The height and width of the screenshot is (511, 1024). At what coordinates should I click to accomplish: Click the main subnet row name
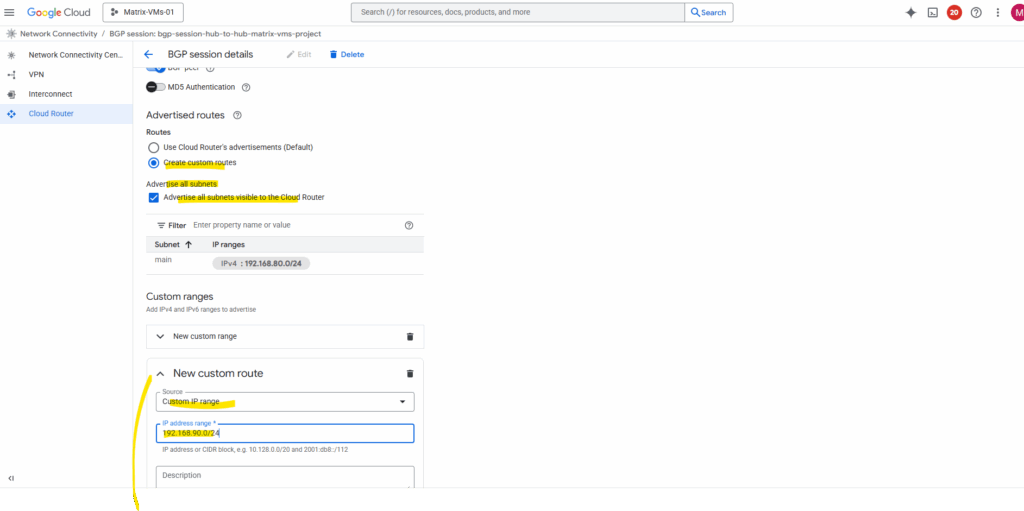click(x=163, y=260)
